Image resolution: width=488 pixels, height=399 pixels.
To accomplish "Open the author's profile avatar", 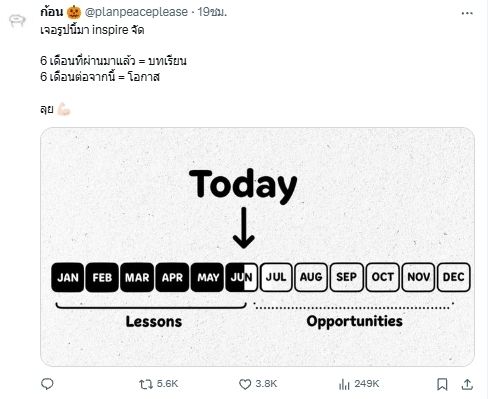I will tap(17, 21).
